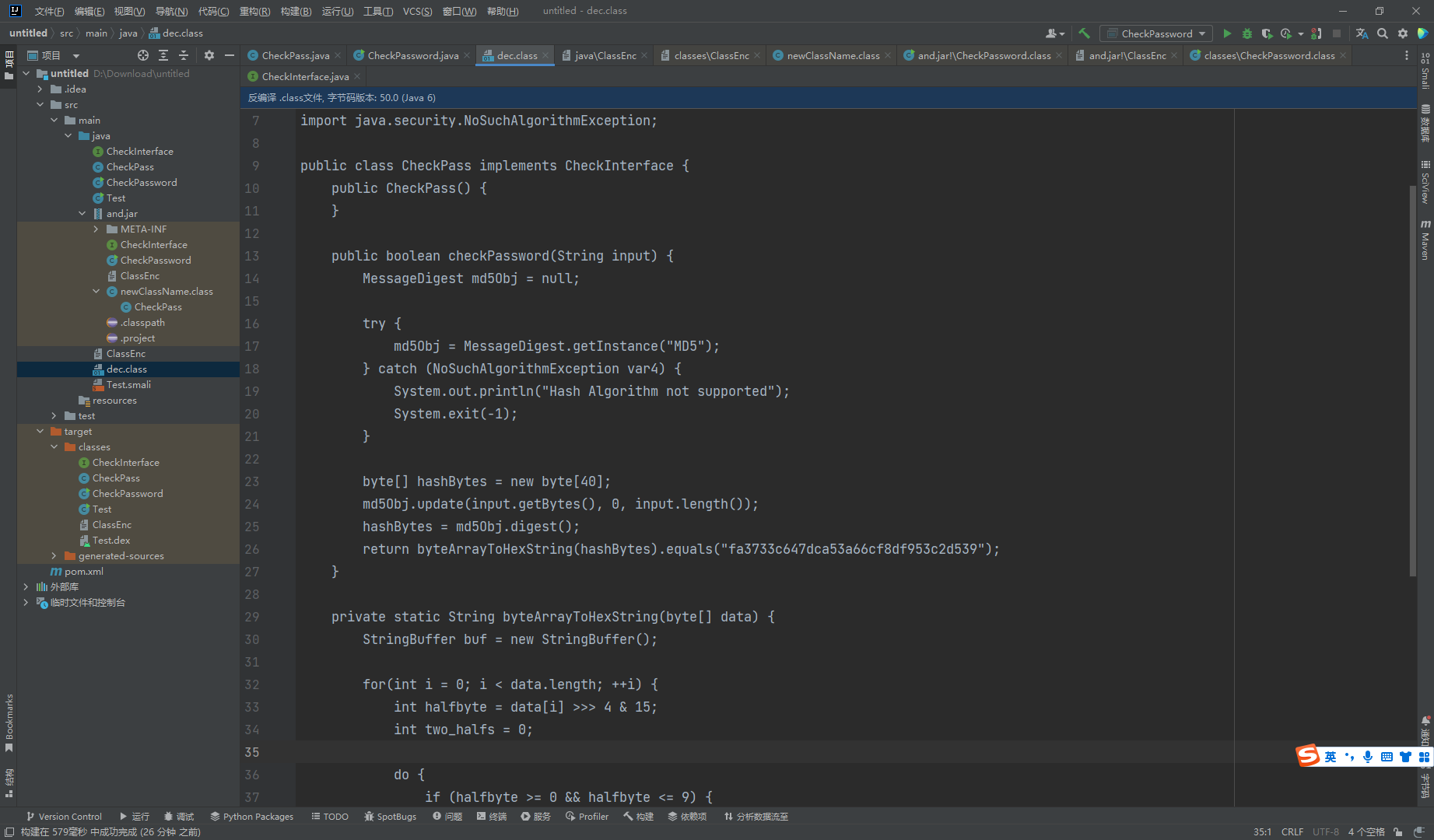The image size is (1434, 840).
Task: Click collapse all icon in project panel
Action: point(184,55)
